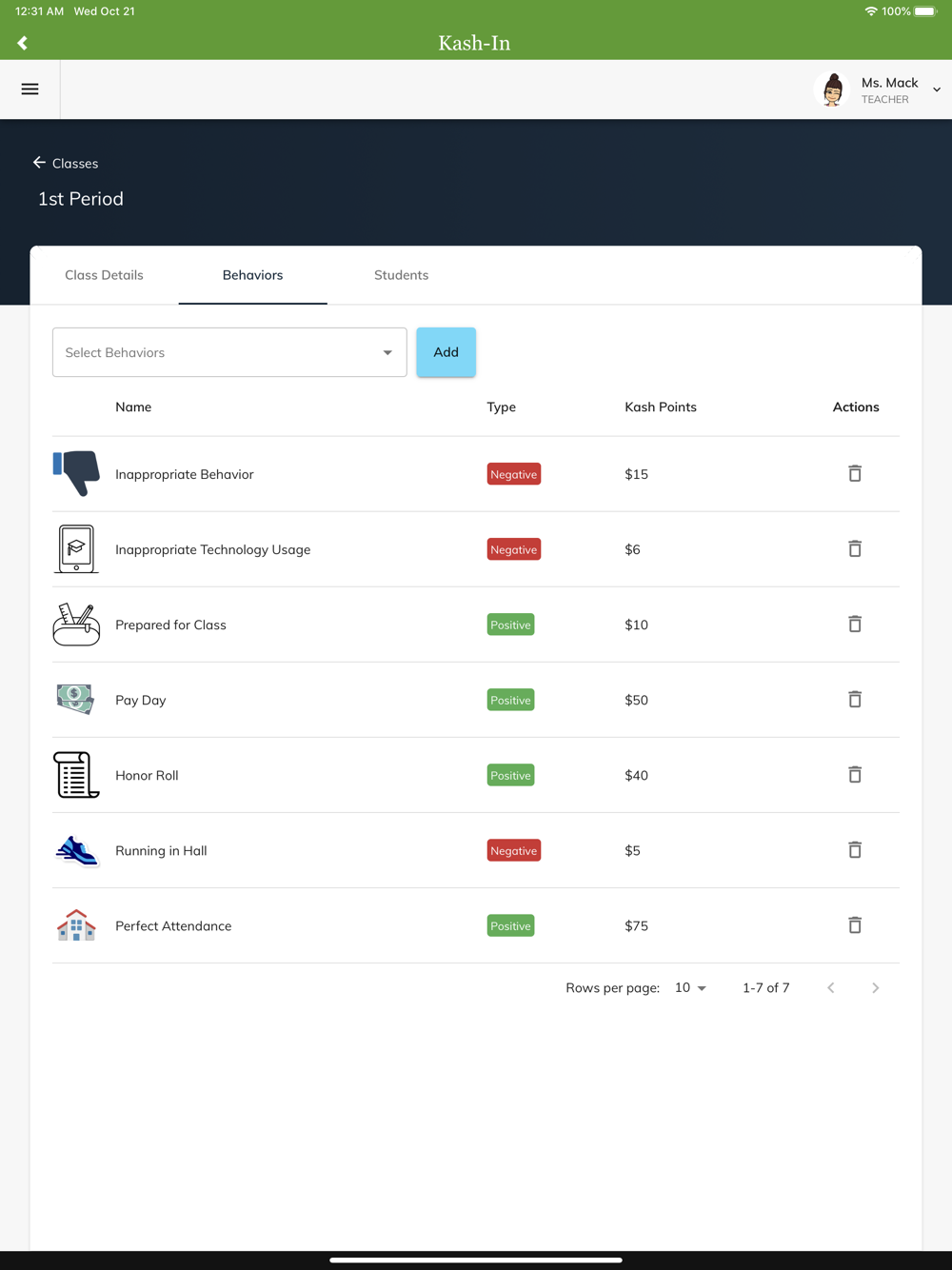Remove the Prepared for Class behavior

[855, 625]
